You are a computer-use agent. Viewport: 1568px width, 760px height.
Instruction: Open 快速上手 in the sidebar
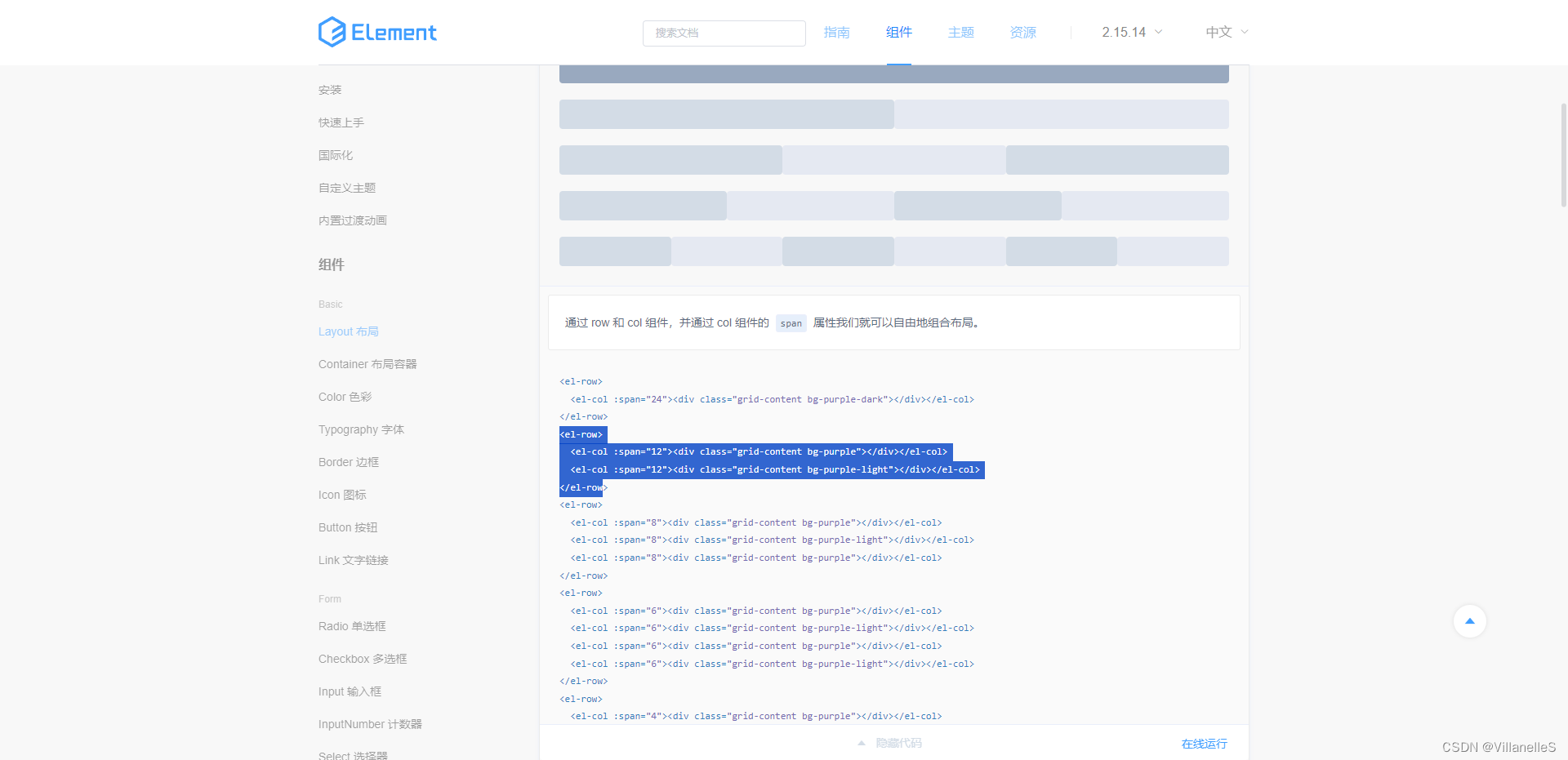[x=341, y=122]
